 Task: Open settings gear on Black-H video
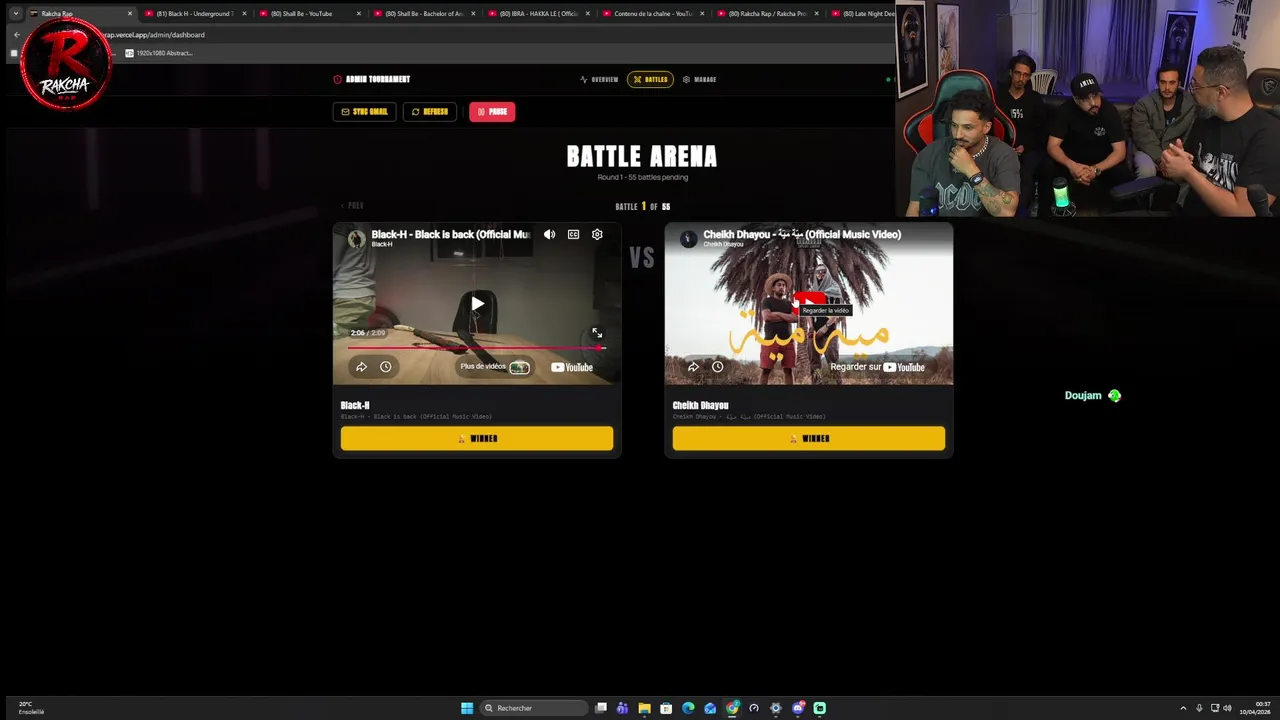597,234
